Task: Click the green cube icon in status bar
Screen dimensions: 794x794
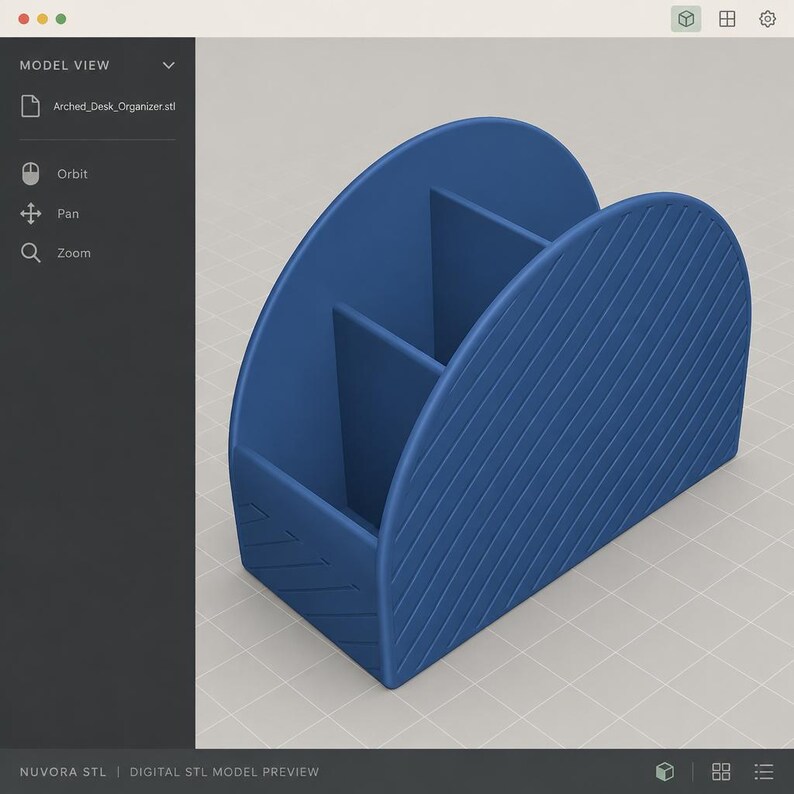Action: coord(665,772)
